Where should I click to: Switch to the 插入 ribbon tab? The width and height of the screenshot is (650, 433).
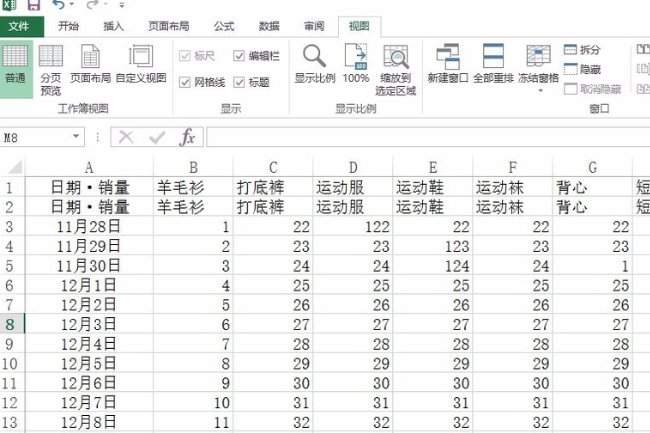pyautogui.click(x=114, y=27)
